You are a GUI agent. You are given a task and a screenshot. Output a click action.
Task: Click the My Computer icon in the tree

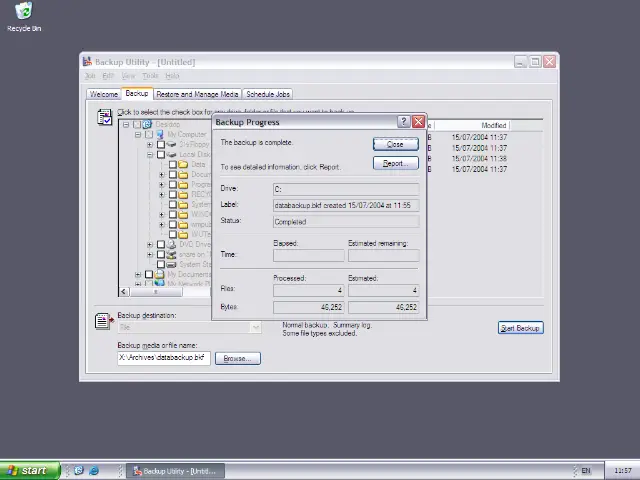pos(159,134)
